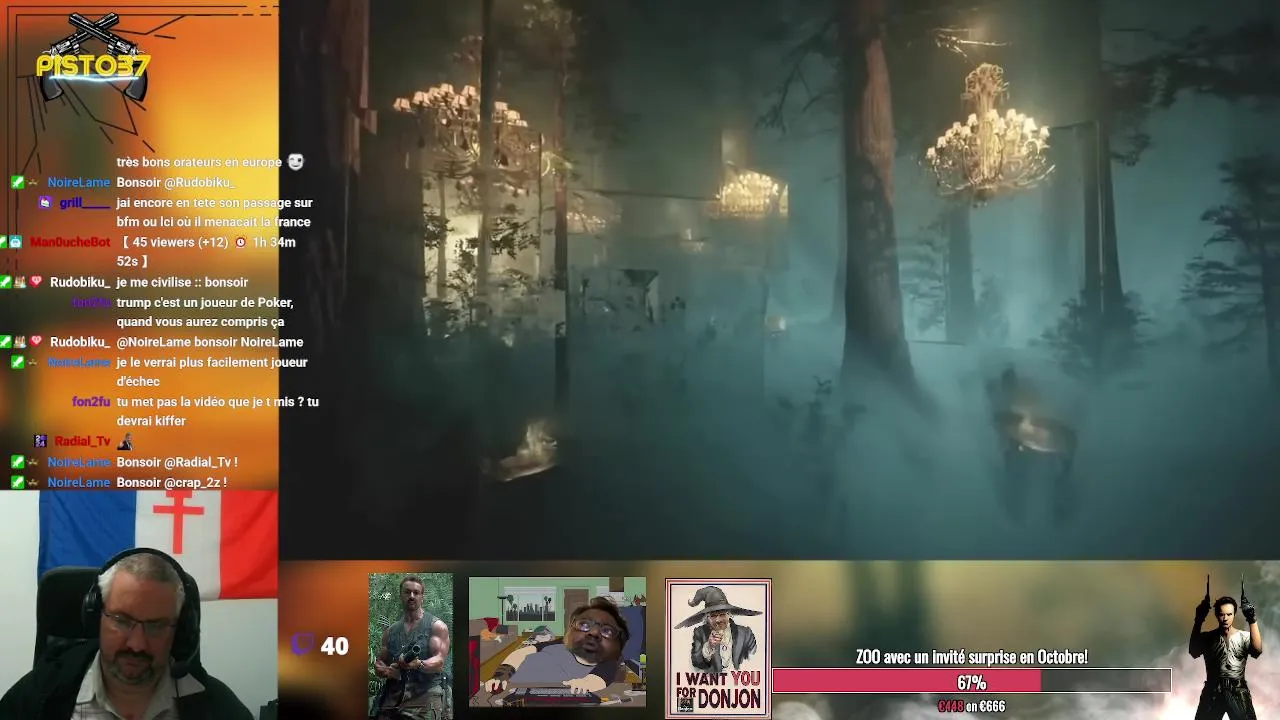Click the suited man emote after Radial_Tv
The height and width of the screenshot is (720, 1280).
125,441
